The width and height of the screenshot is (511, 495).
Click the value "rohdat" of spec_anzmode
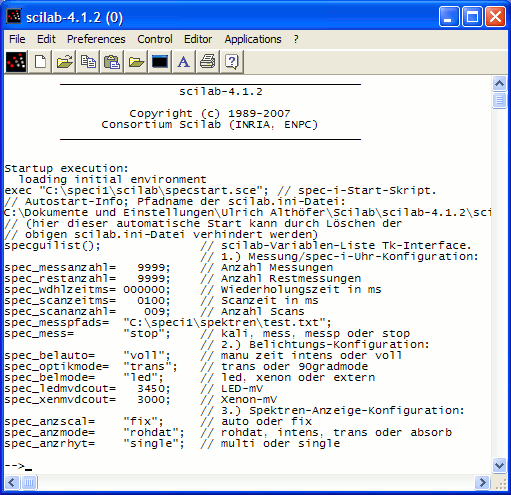point(151,433)
